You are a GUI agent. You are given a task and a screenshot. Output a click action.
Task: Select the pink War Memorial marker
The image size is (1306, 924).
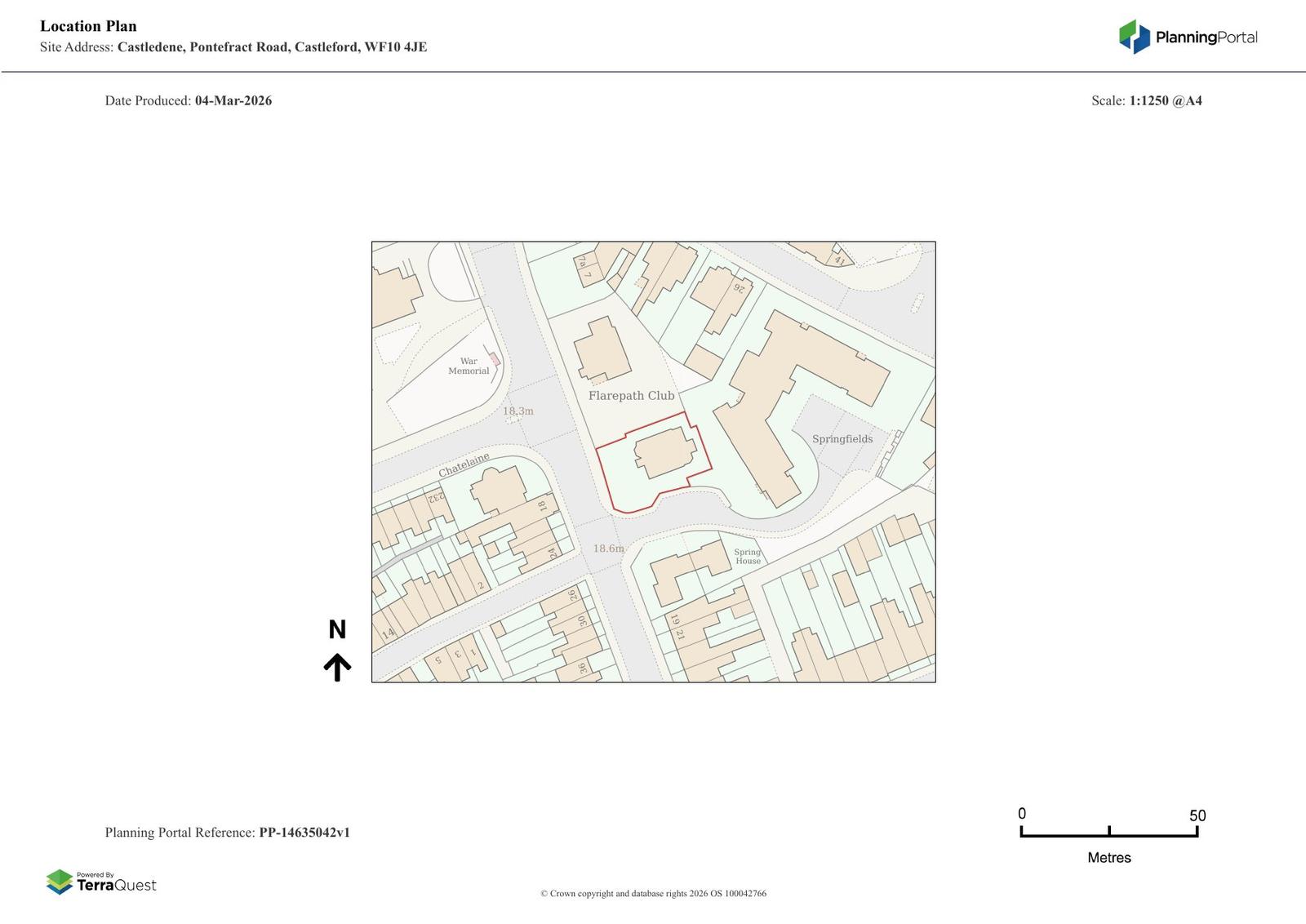[x=495, y=359]
